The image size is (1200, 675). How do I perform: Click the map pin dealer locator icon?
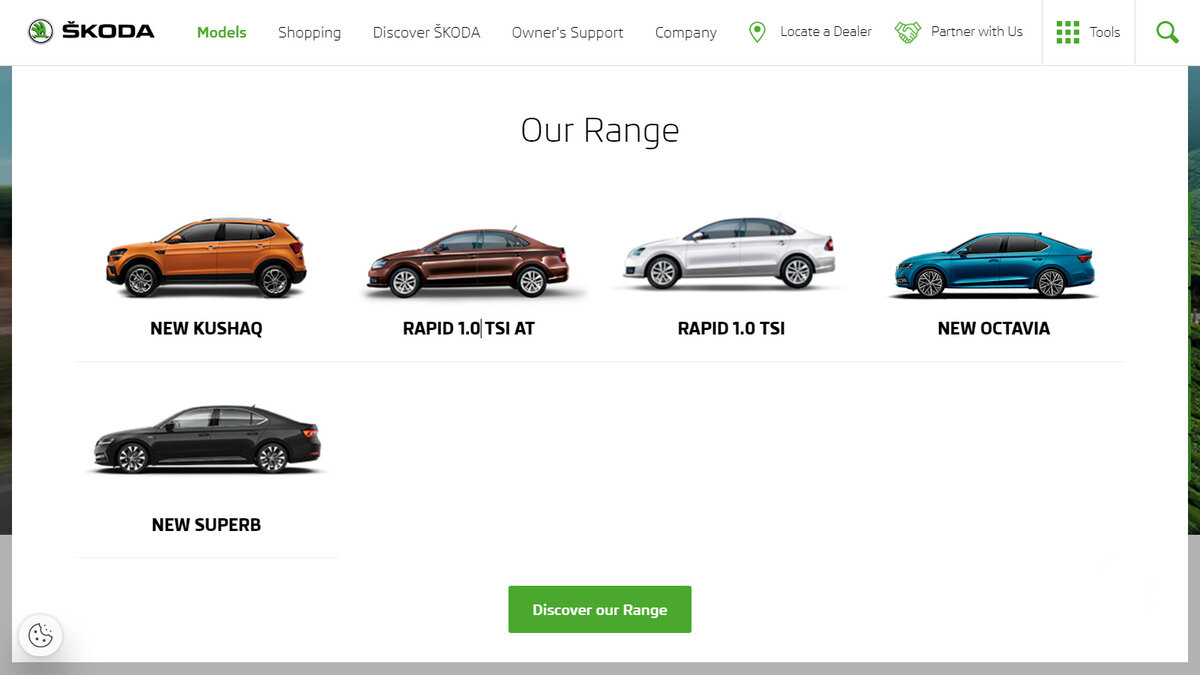pyautogui.click(x=757, y=32)
